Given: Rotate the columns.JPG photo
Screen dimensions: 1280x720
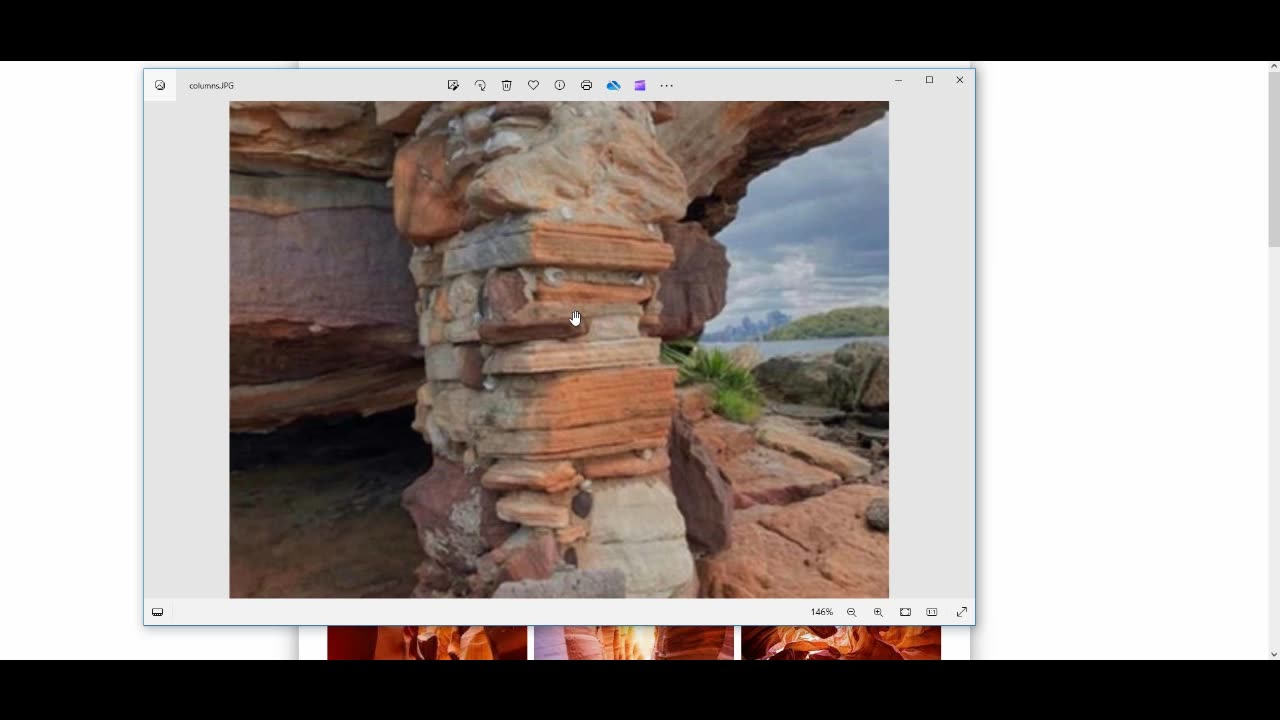Looking at the screenshot, I should coord(480,86).
